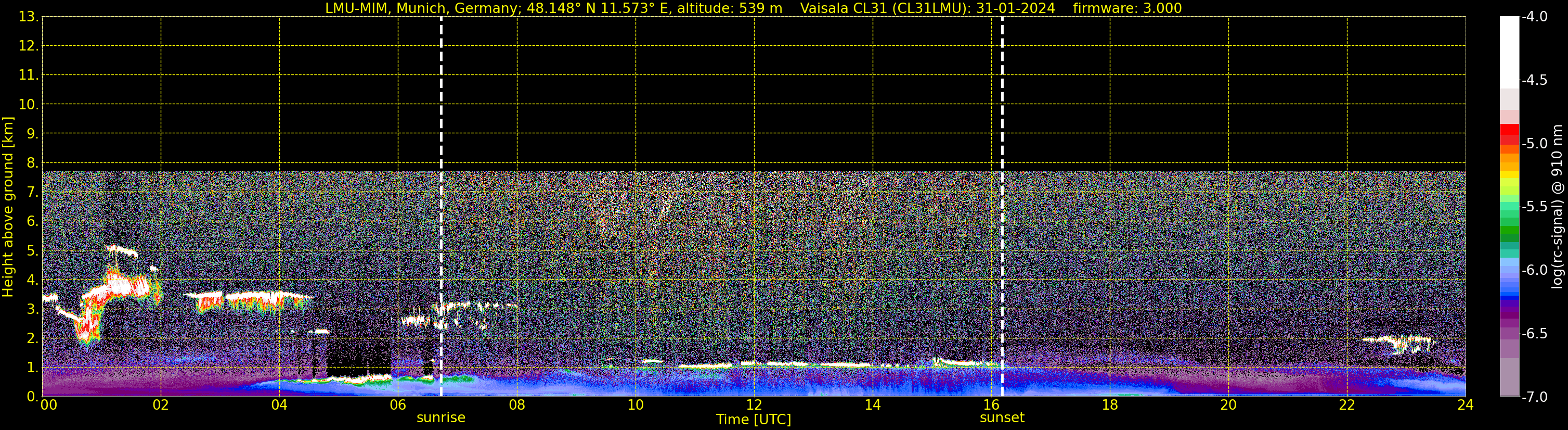The image size is (1568, 430).
Task: Select the "20" time axis tick label
Action: tap(1228, 406)
